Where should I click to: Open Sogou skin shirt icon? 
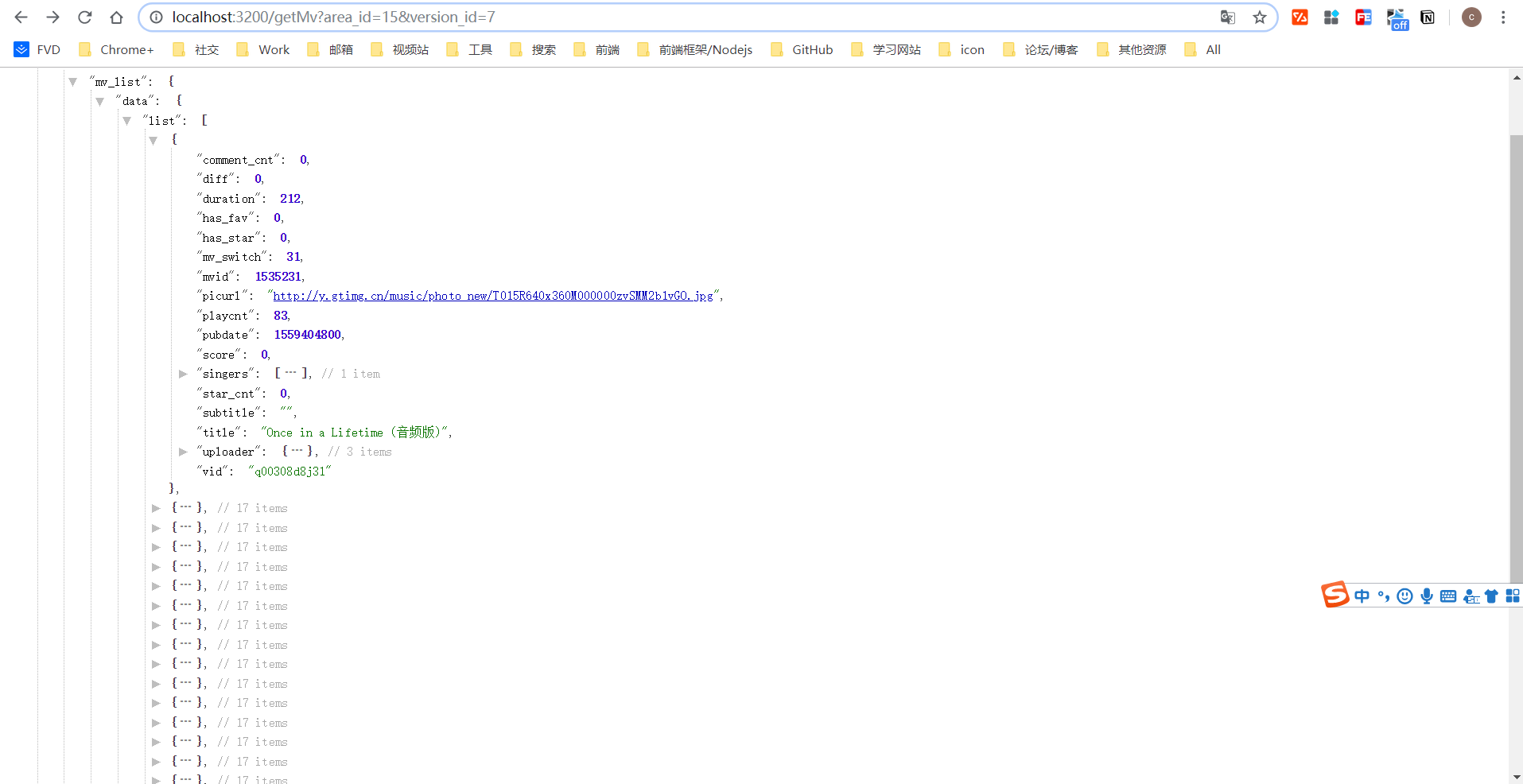1491,596
